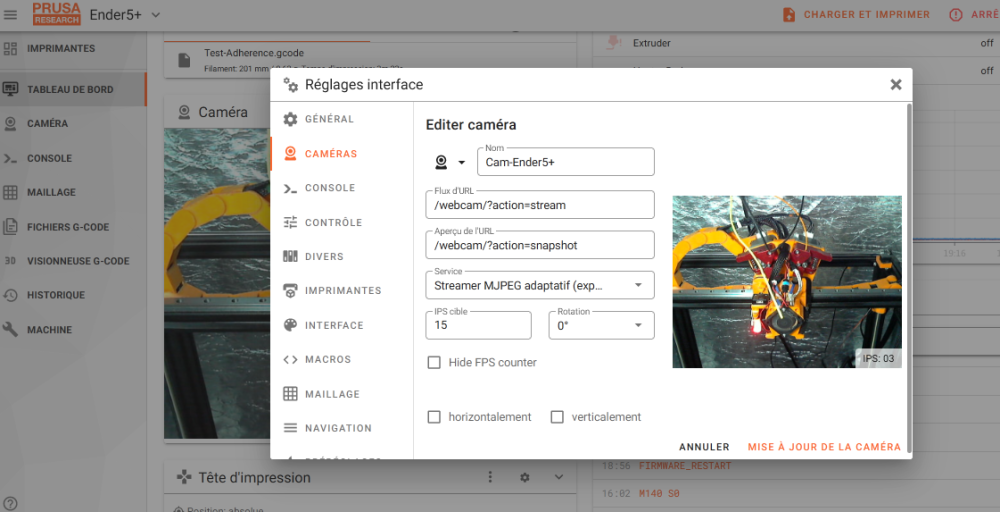Open the hamburger navigation menu icon

point(10,14)
